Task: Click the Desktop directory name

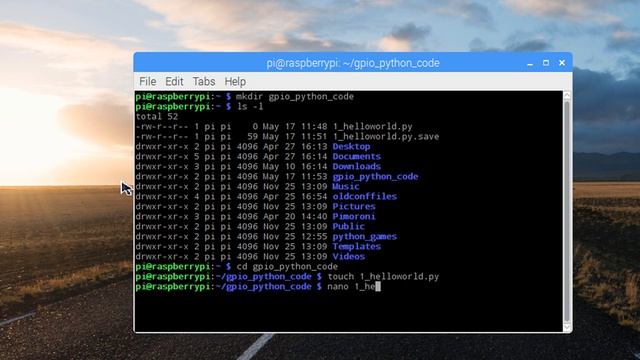Action: [x=351, y=147]
